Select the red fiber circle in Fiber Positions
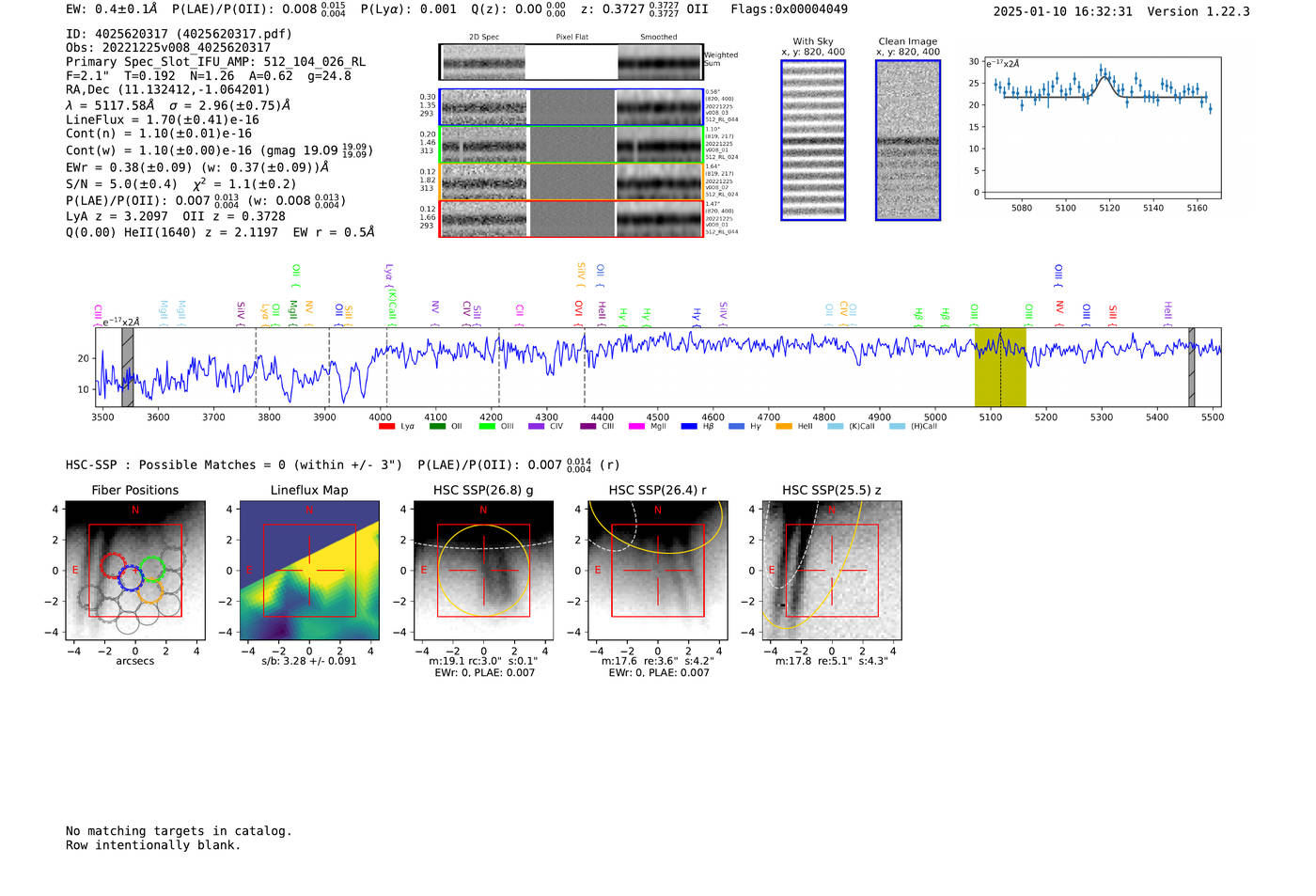Screen dimensions: 1316x896 (x=114, y=566)
